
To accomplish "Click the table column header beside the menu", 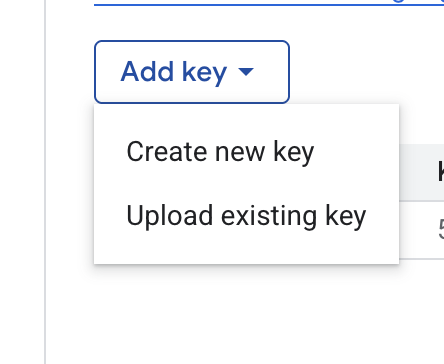I will [441, 172].
